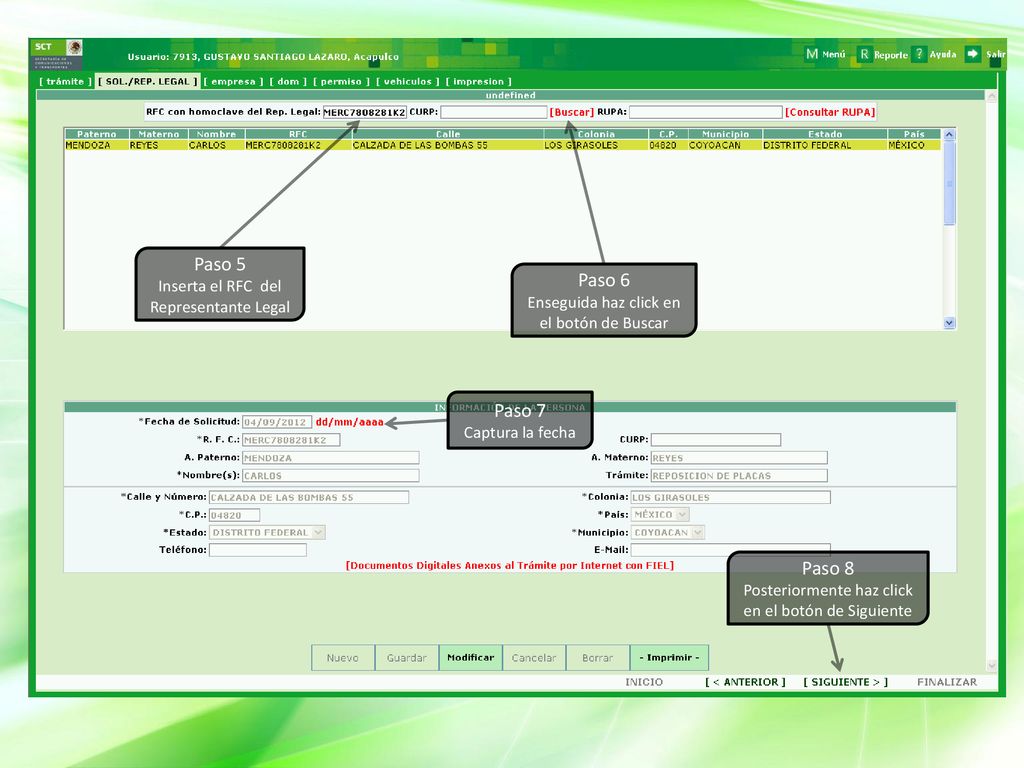
Task: Open the Documentos Digitales Anexos link
Action: pos(509,566)
